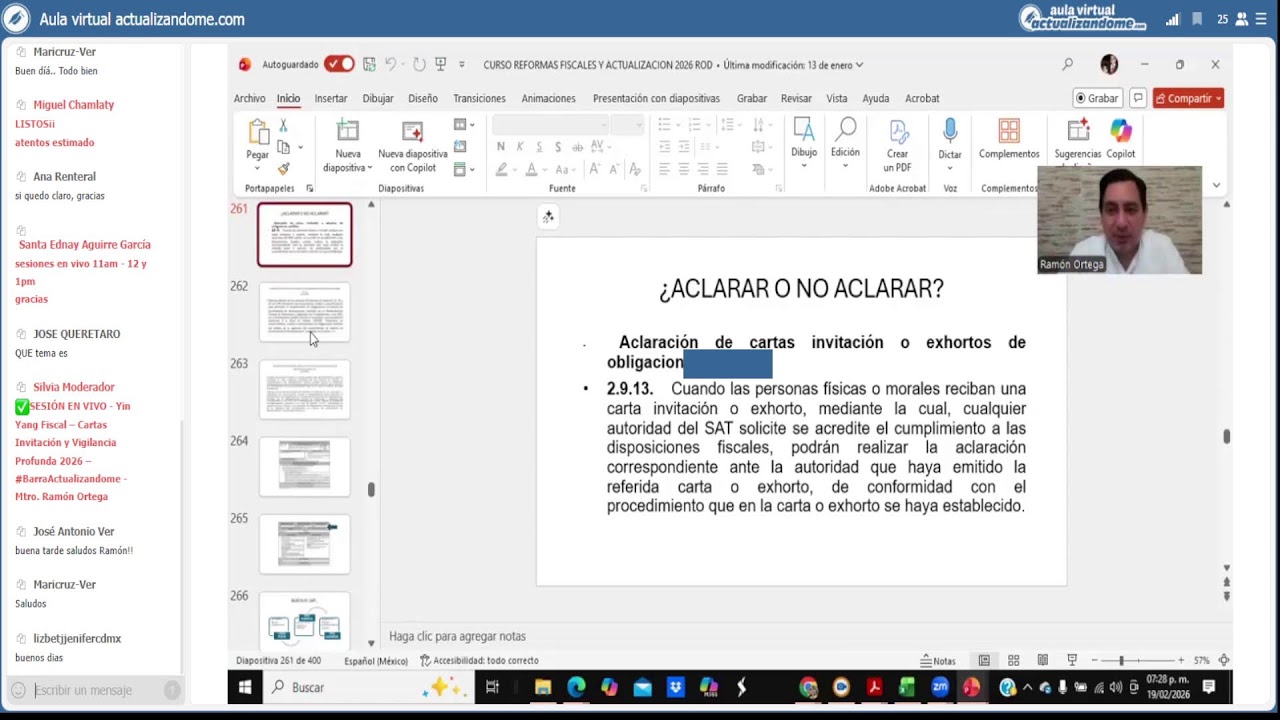Open the Pegar dropdown arrow
Image resolution: width=1280 pixels, height=720 pixels.
[x=258, y=167]
